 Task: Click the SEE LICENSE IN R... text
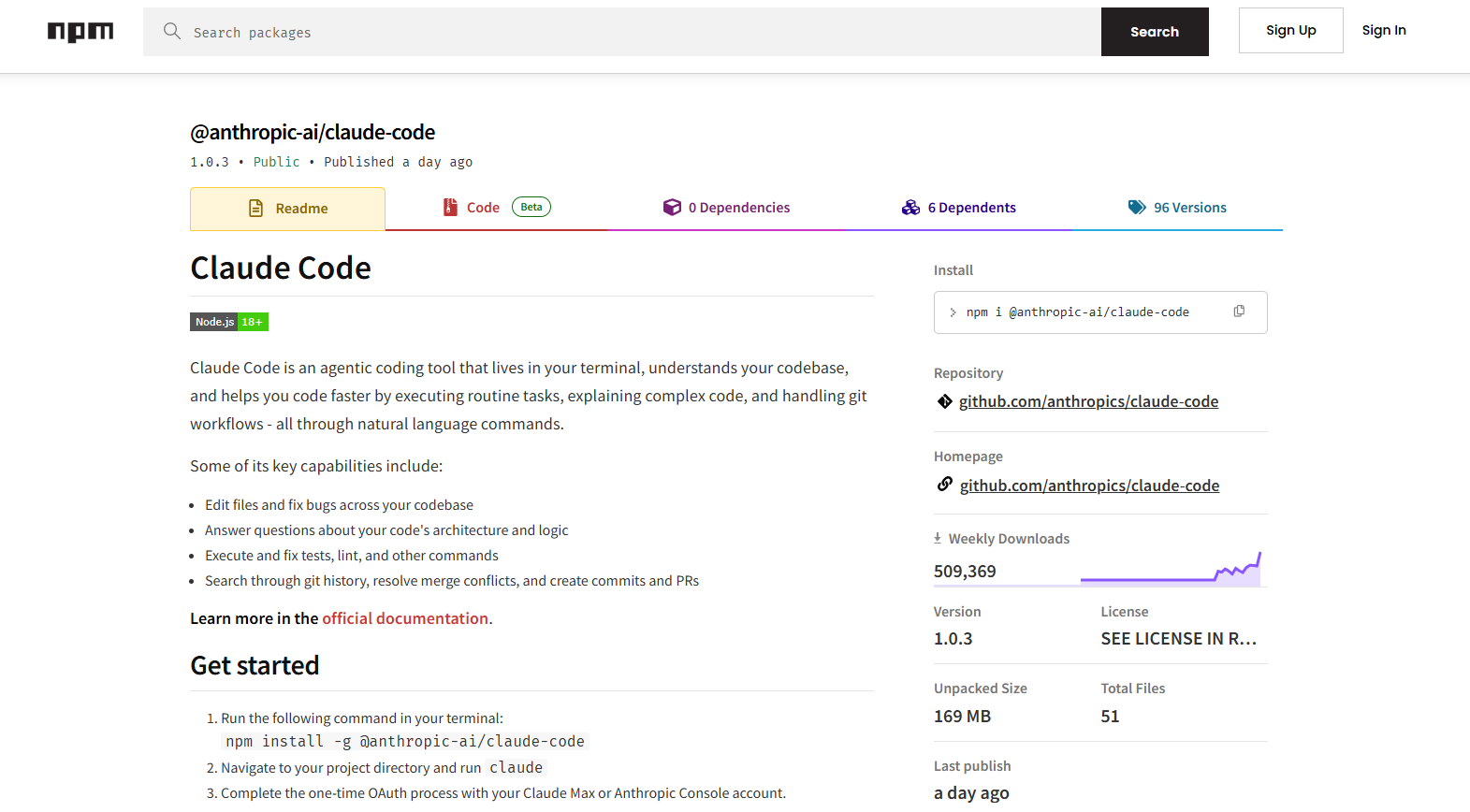pos(1179,639)
